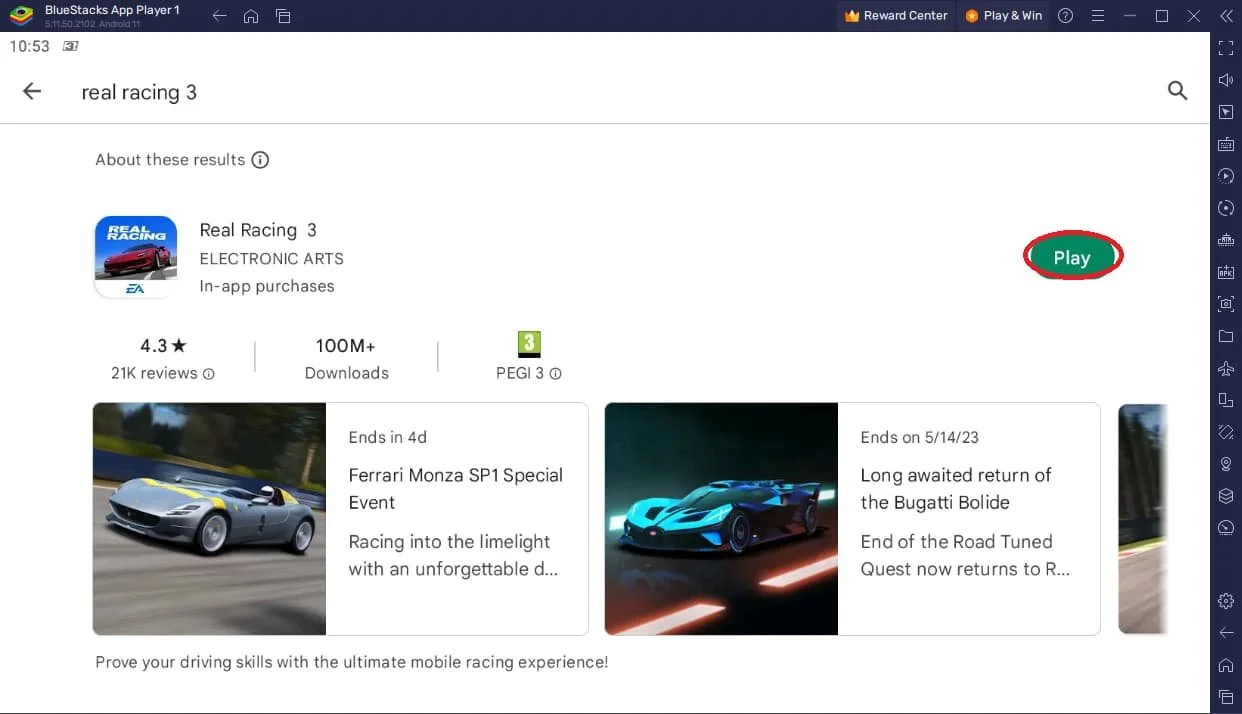Open the Media manager folder tool
The height and width of the screenshot is (714, 1242).
click(1226, 336)
